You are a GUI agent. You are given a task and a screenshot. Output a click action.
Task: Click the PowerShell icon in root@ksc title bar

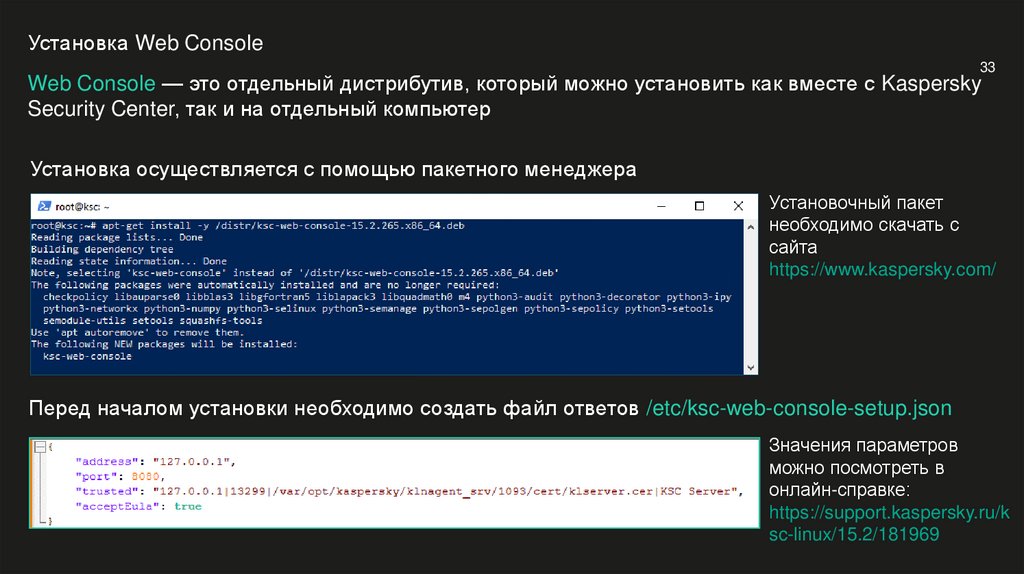coord(44,206)
